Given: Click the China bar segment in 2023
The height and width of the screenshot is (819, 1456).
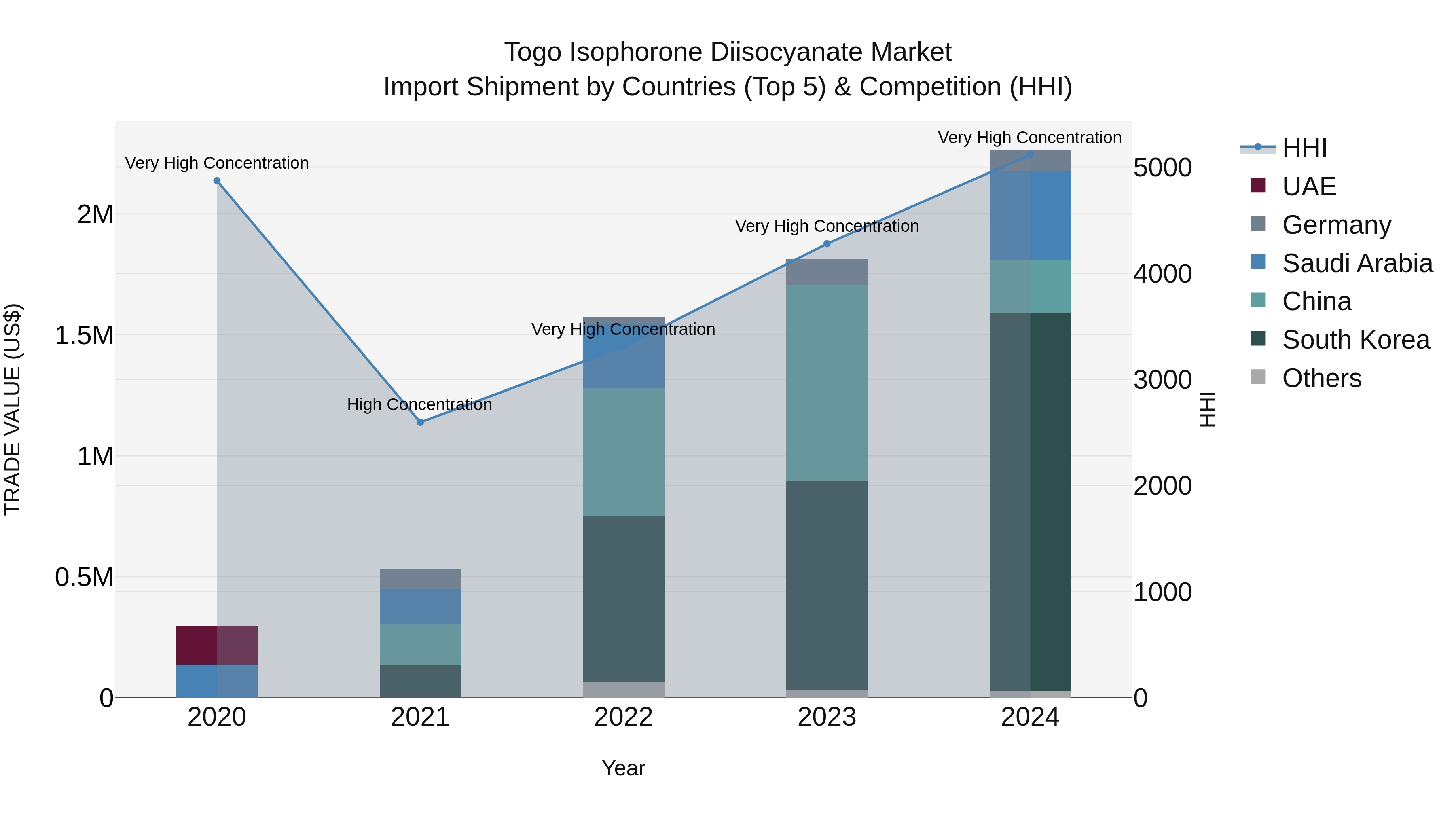Looking at the screenshot, I should point(827,383).
